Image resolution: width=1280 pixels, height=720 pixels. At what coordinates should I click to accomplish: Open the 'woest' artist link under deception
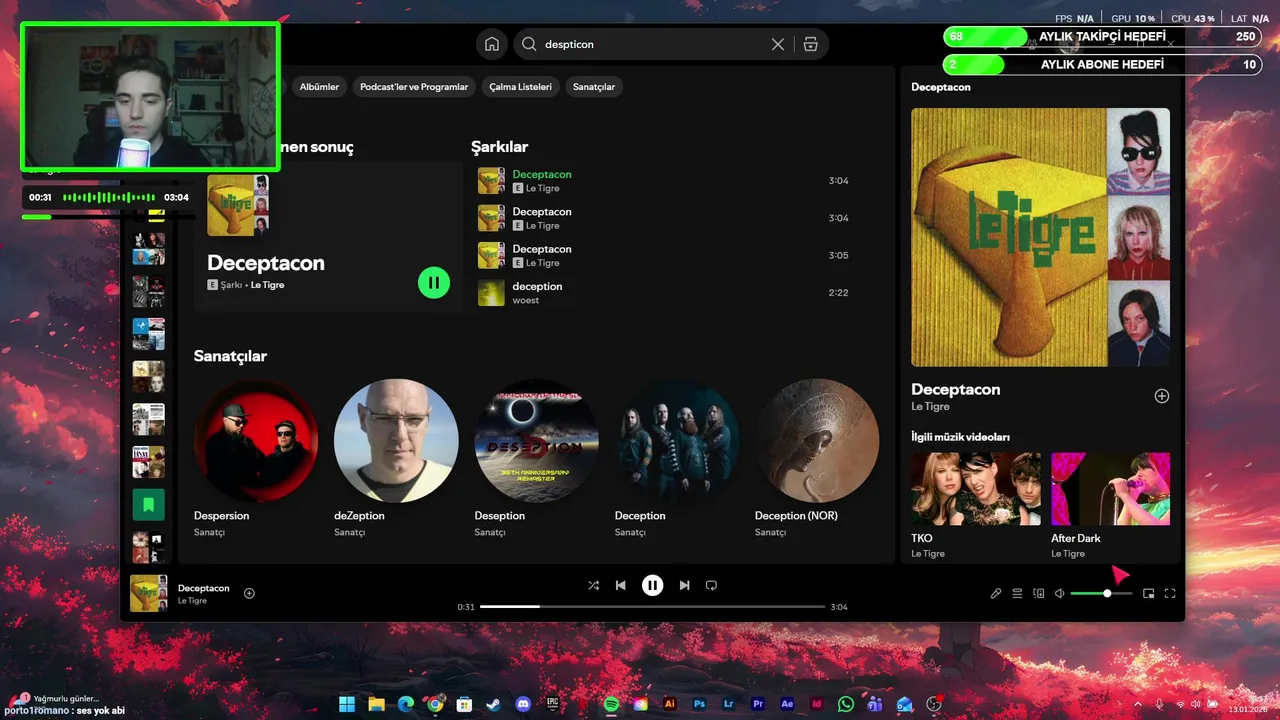click(526, 300)
